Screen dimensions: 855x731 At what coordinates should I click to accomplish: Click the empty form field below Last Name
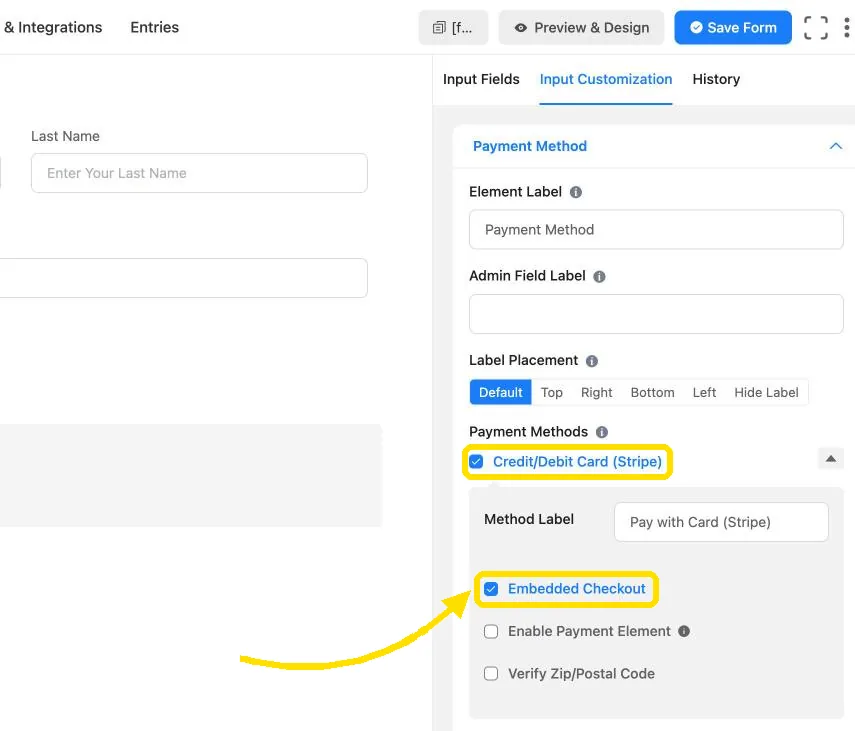[183, 278]
